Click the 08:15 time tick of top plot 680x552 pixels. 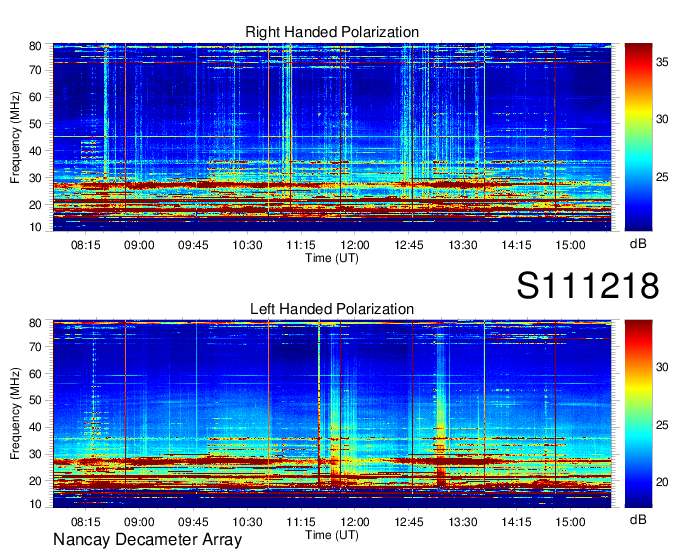coord(85,245)
